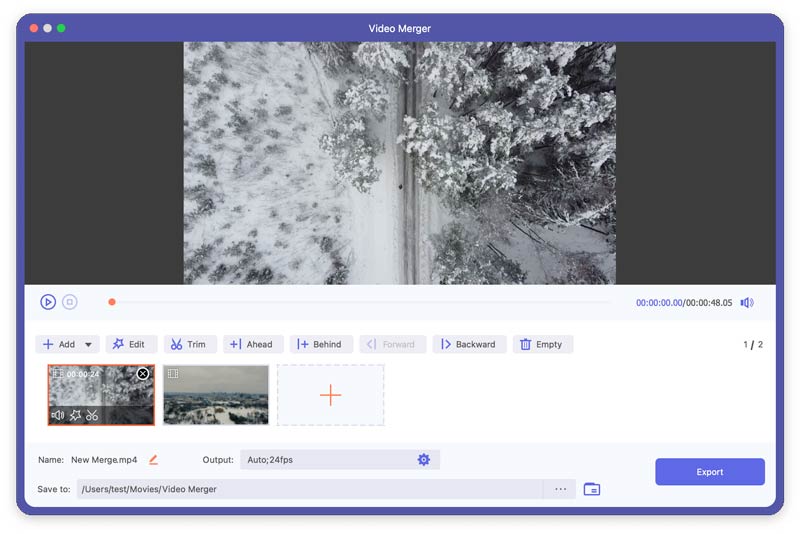Click the Export button
This screenshot has width=800, height=534.
pyautogui.click(x=709, y=472)
